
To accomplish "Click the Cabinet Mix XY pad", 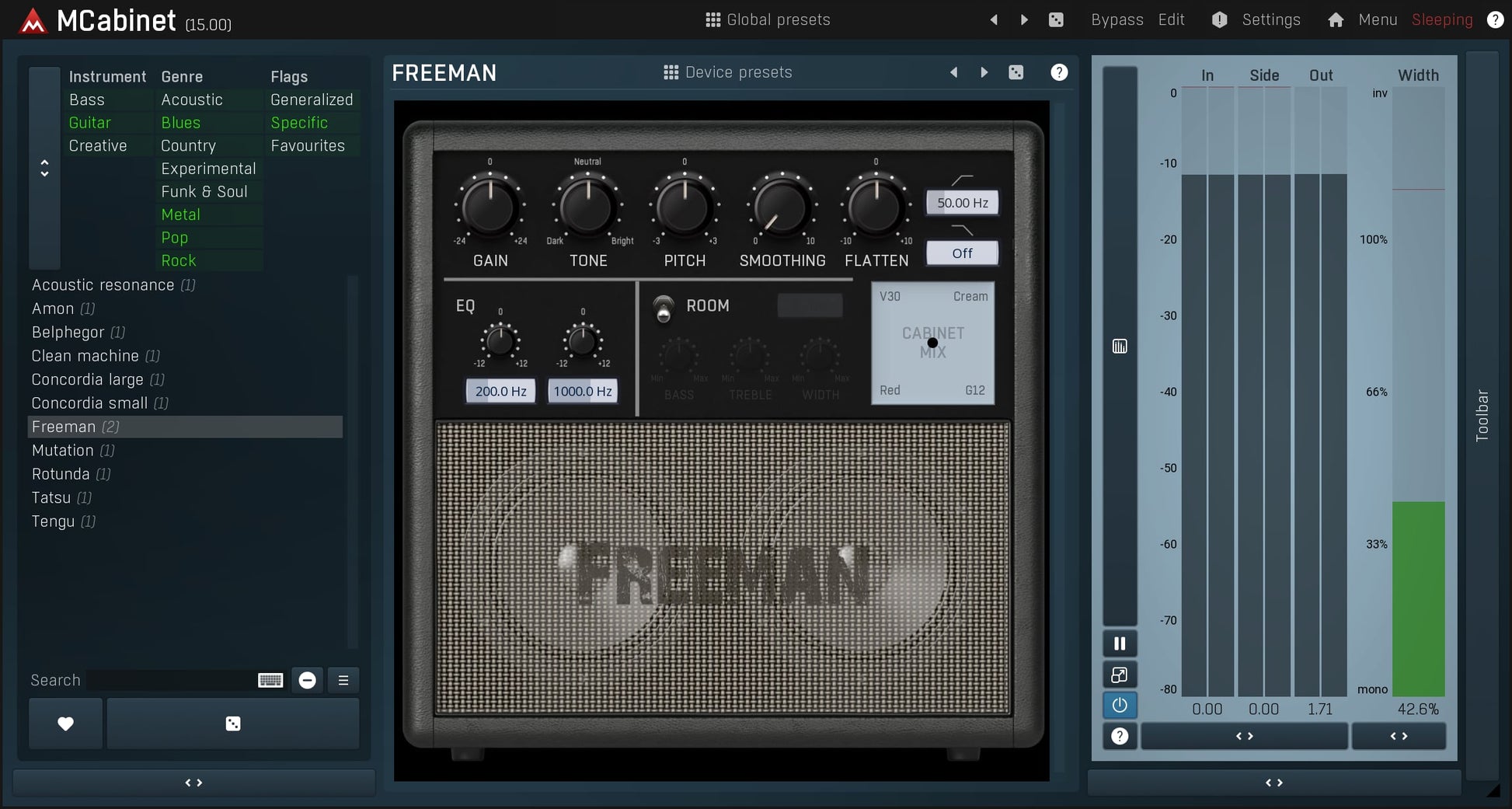I will click(932, 343).
